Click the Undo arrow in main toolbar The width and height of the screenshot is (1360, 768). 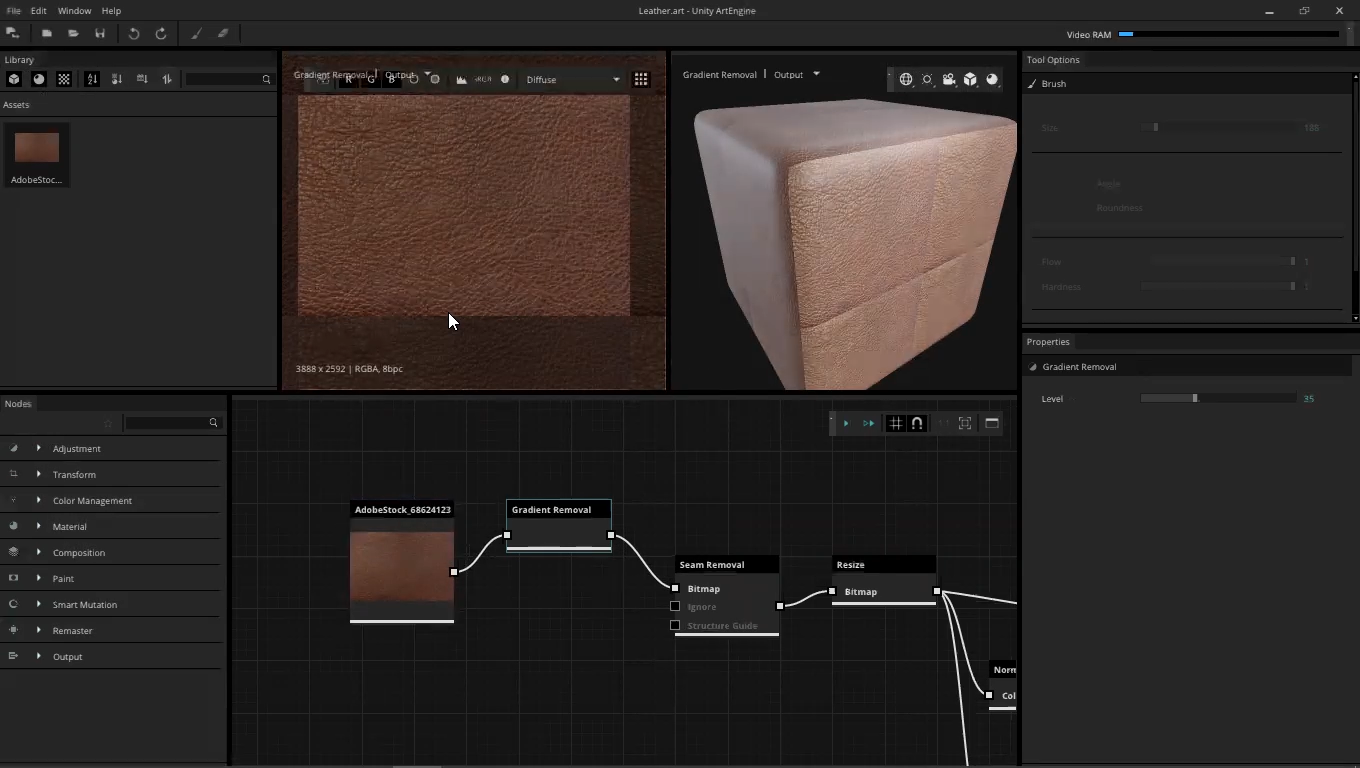click(133, 33)
